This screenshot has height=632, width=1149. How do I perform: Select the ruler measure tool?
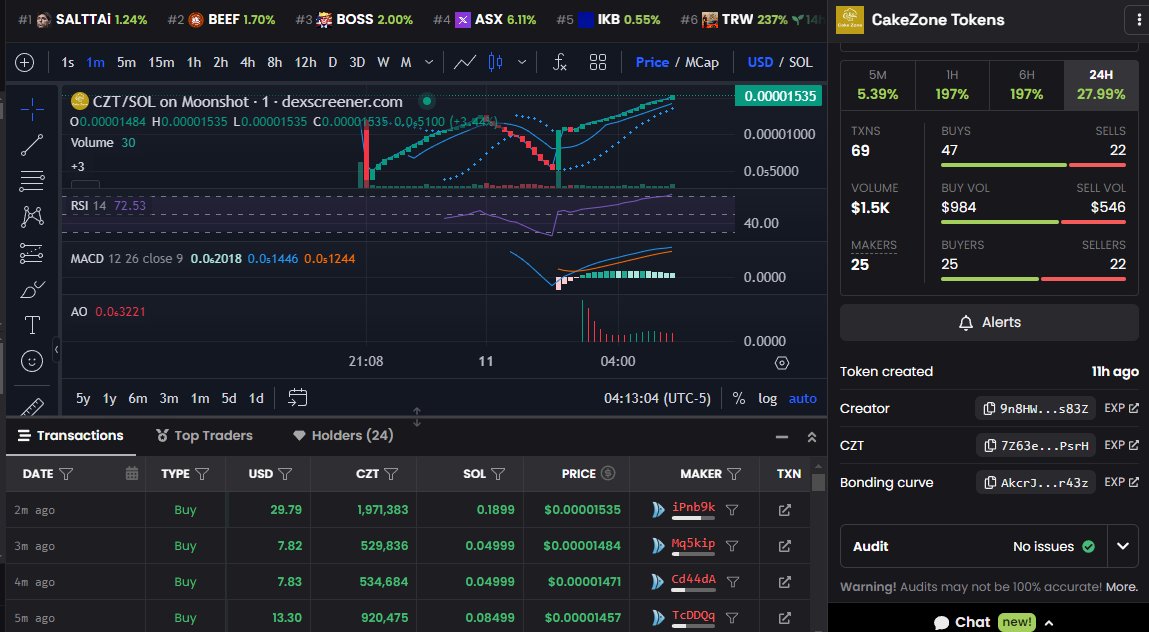[32, 407]
